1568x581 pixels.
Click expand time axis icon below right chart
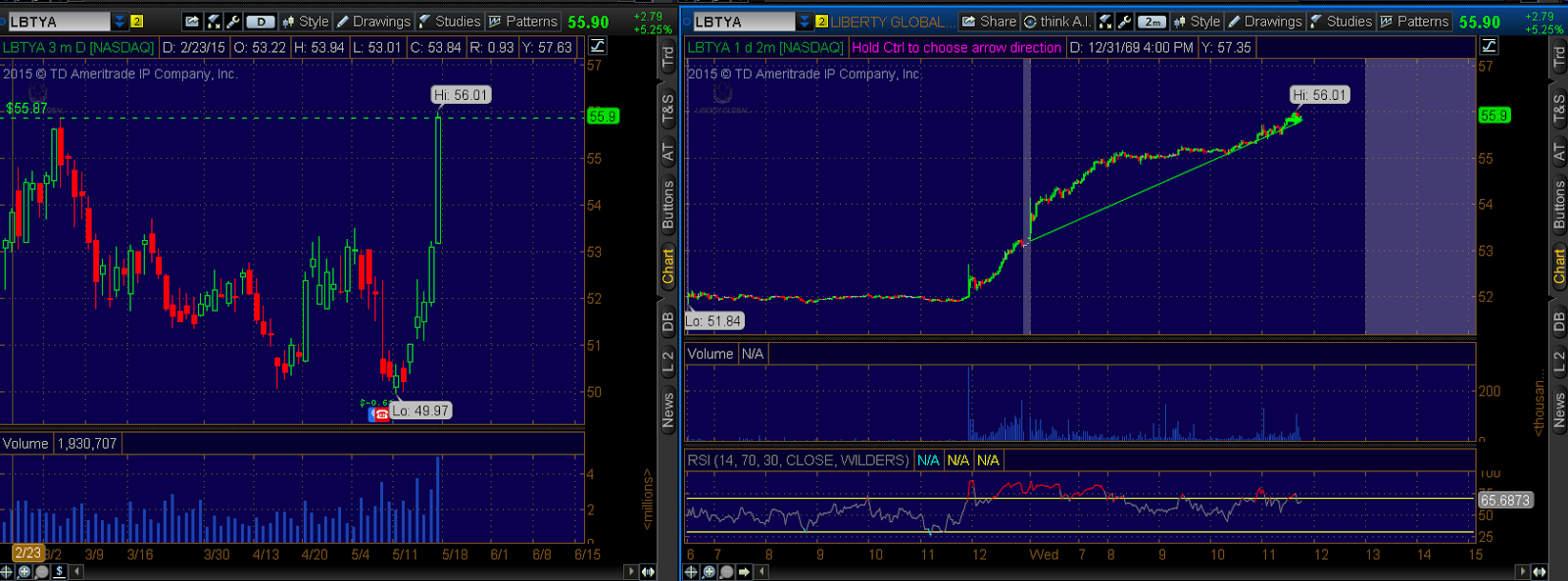(1540, 571)
